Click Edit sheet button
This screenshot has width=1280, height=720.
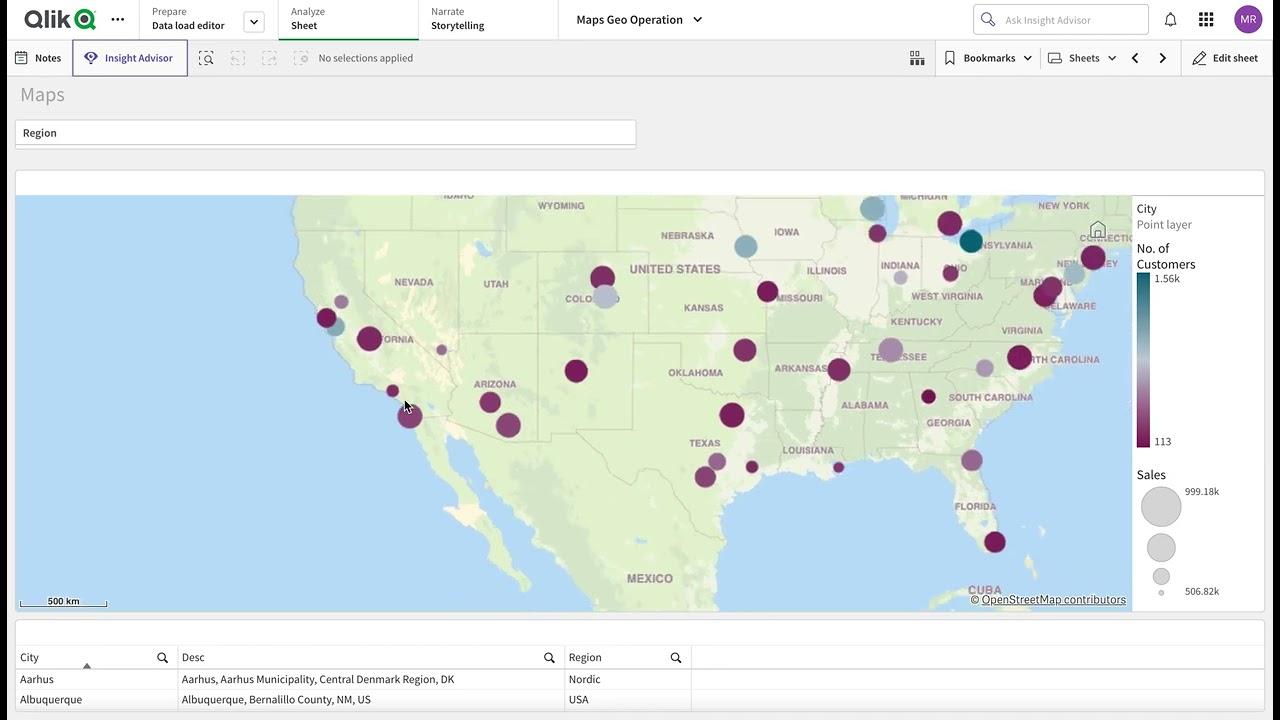point(1225,58)
